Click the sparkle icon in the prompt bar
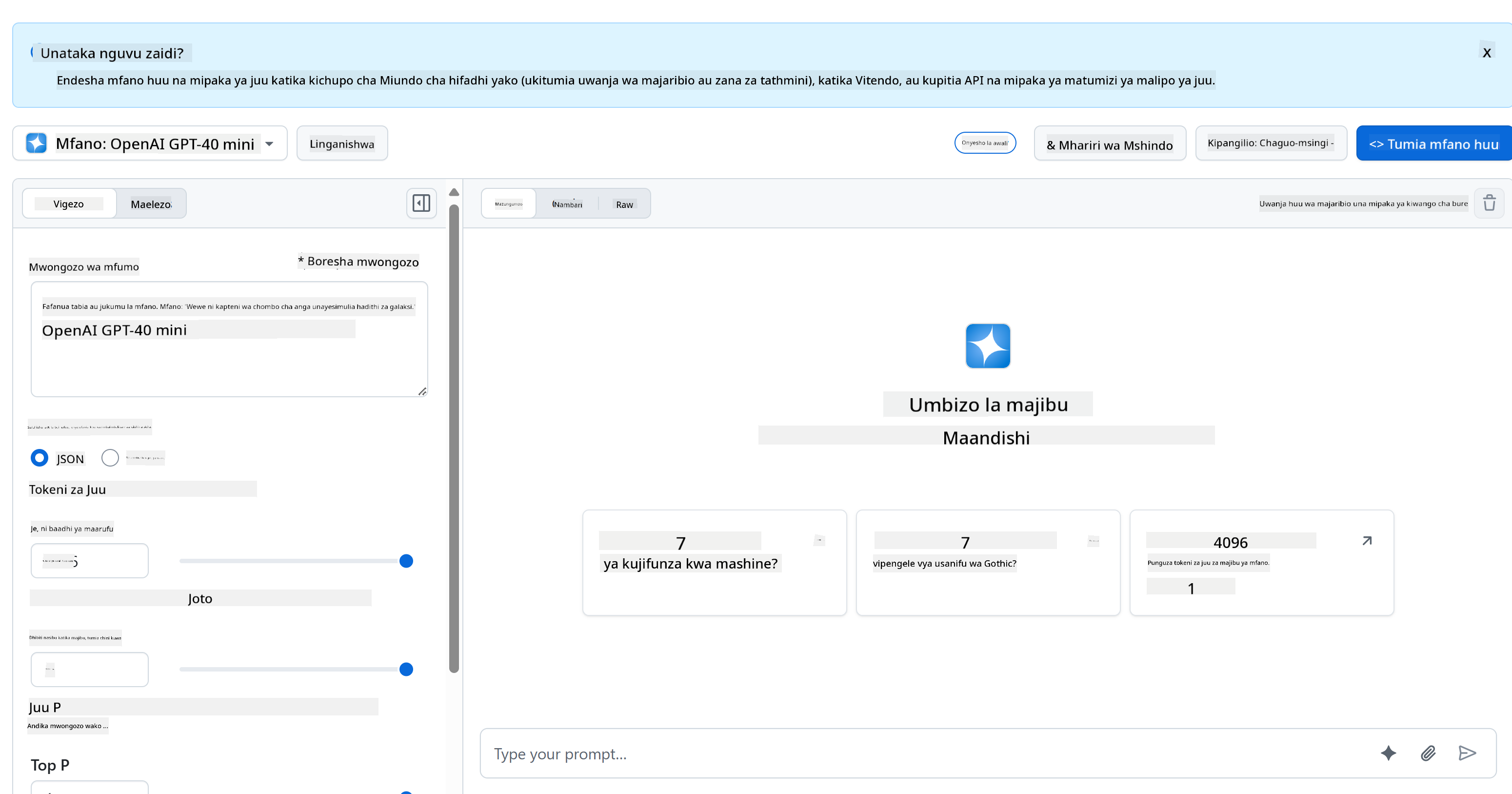 (1388, 753)
